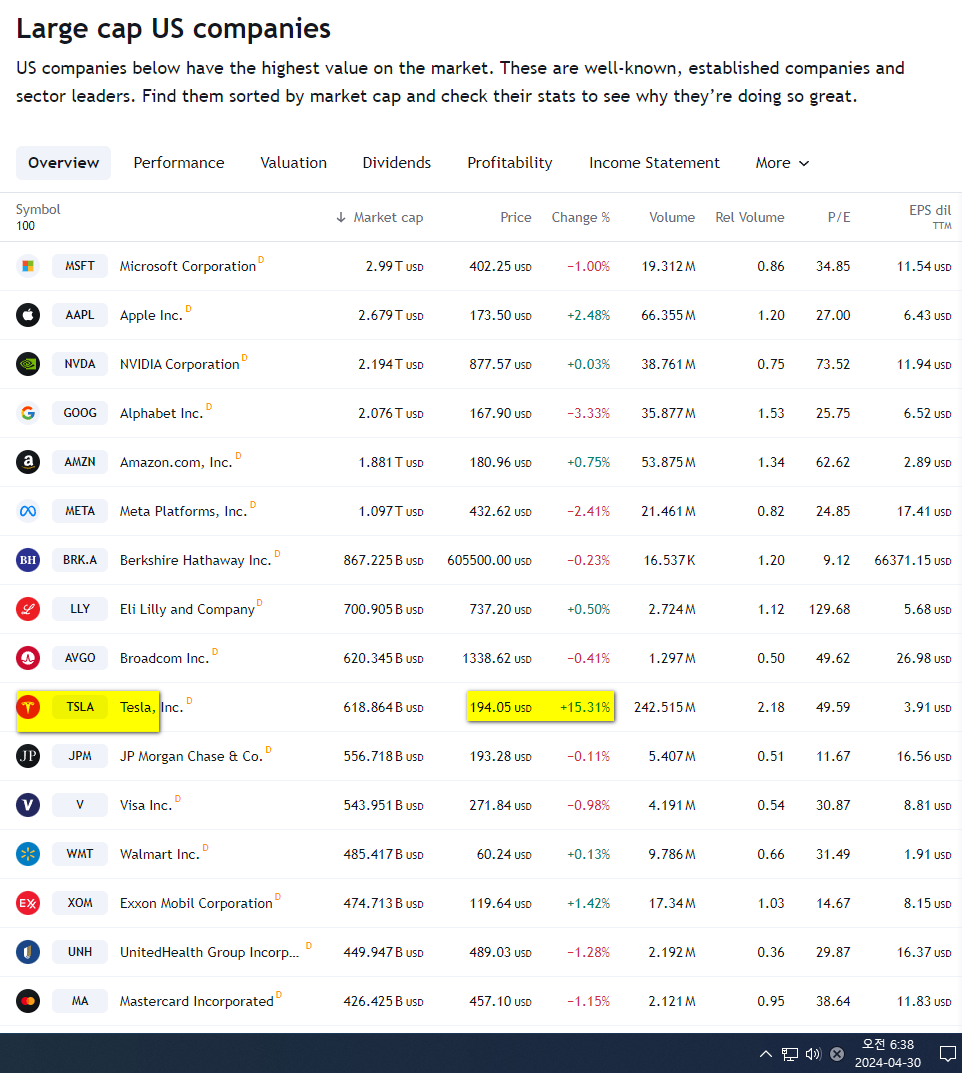The image size is (962, 1073).
Task: Click the UNH ticker button
Action: point(80,952)
